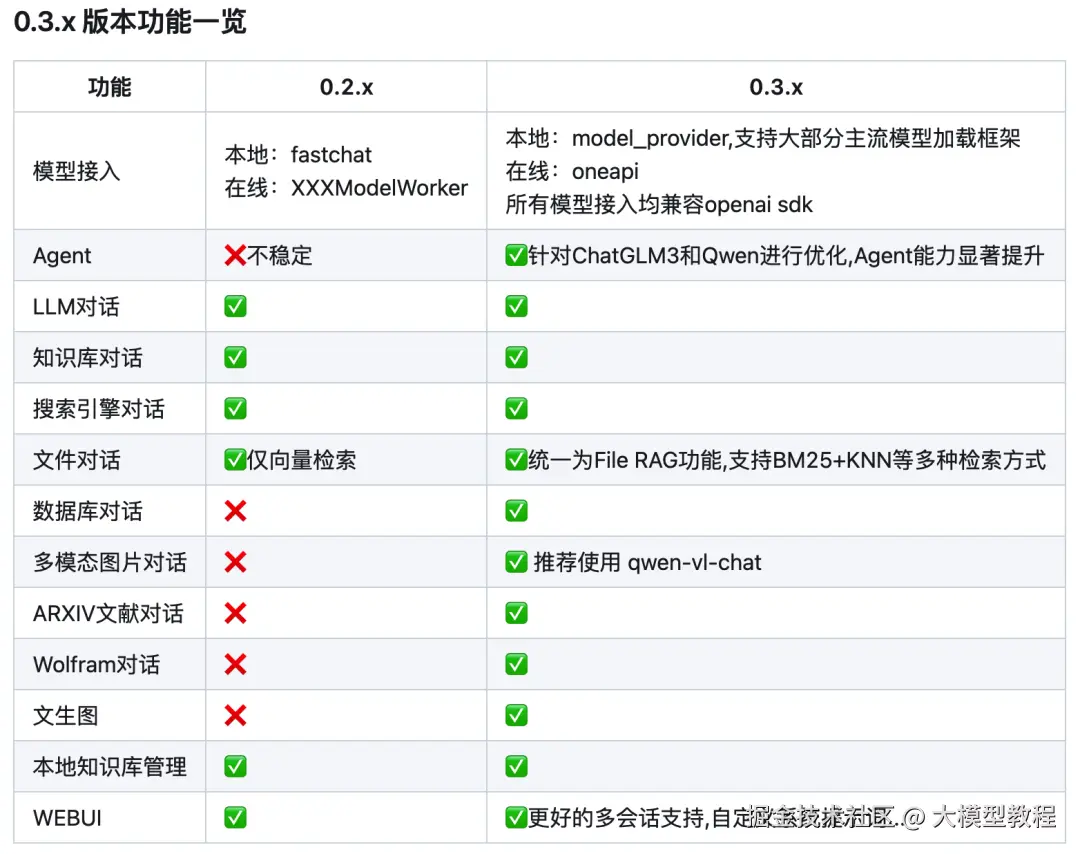Click the 功能 column header
The image size is (1080, 854).
click(109, 87)
